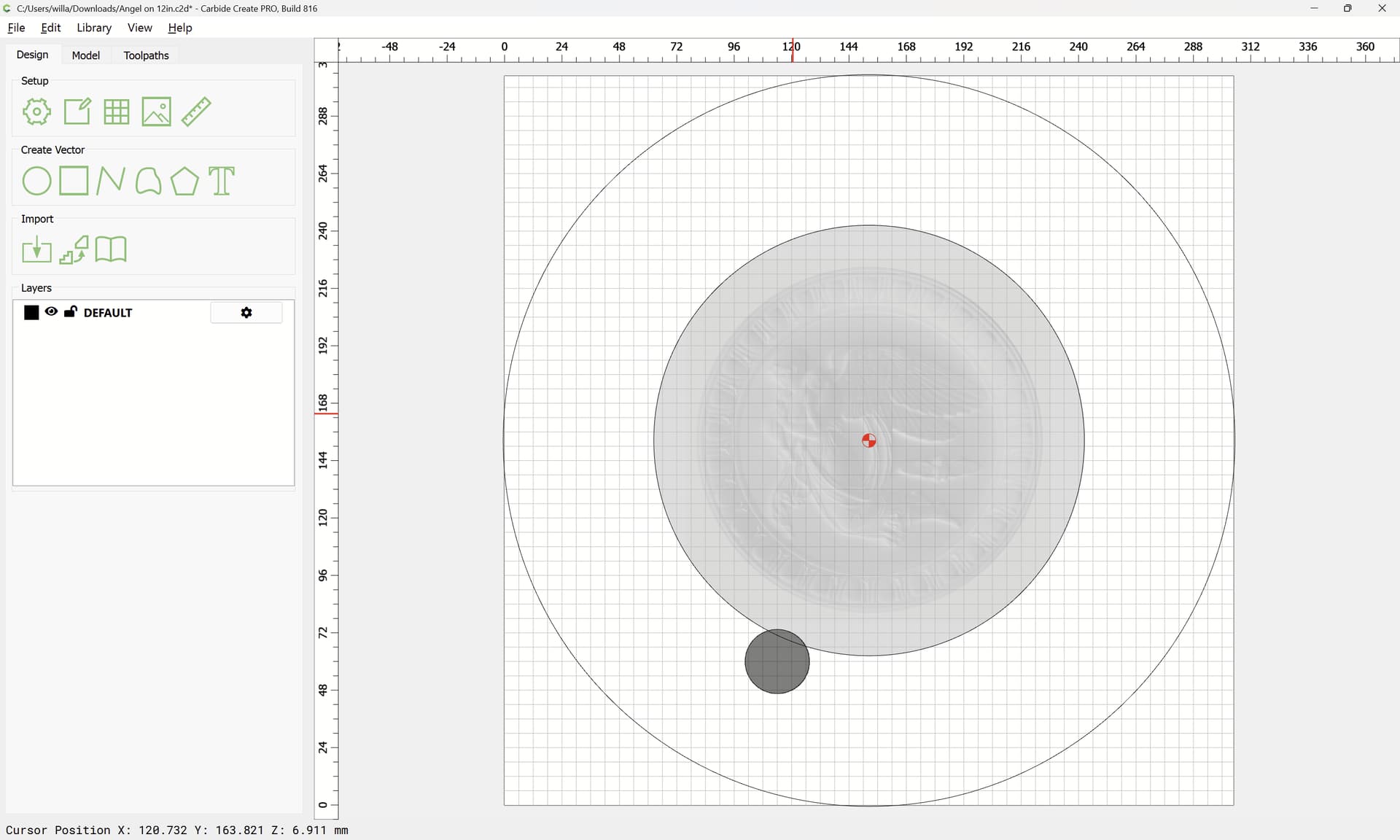Select the Circle vector tool
1400x840 pixels.
(x=36, y=181)
